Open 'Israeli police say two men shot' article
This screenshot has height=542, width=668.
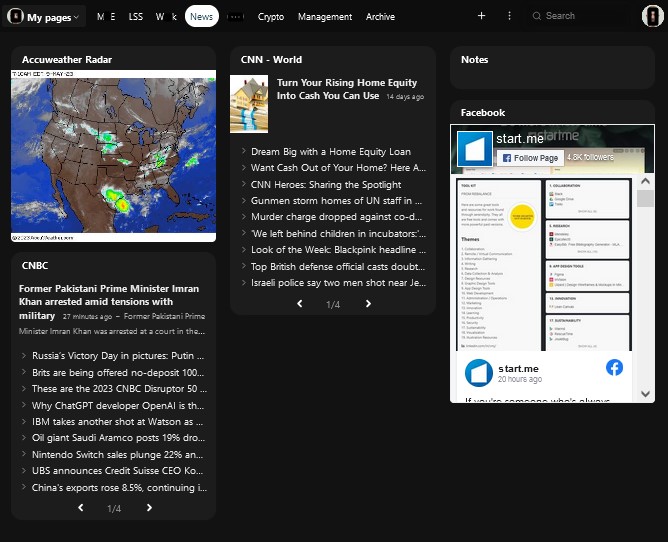click(338, 283)
